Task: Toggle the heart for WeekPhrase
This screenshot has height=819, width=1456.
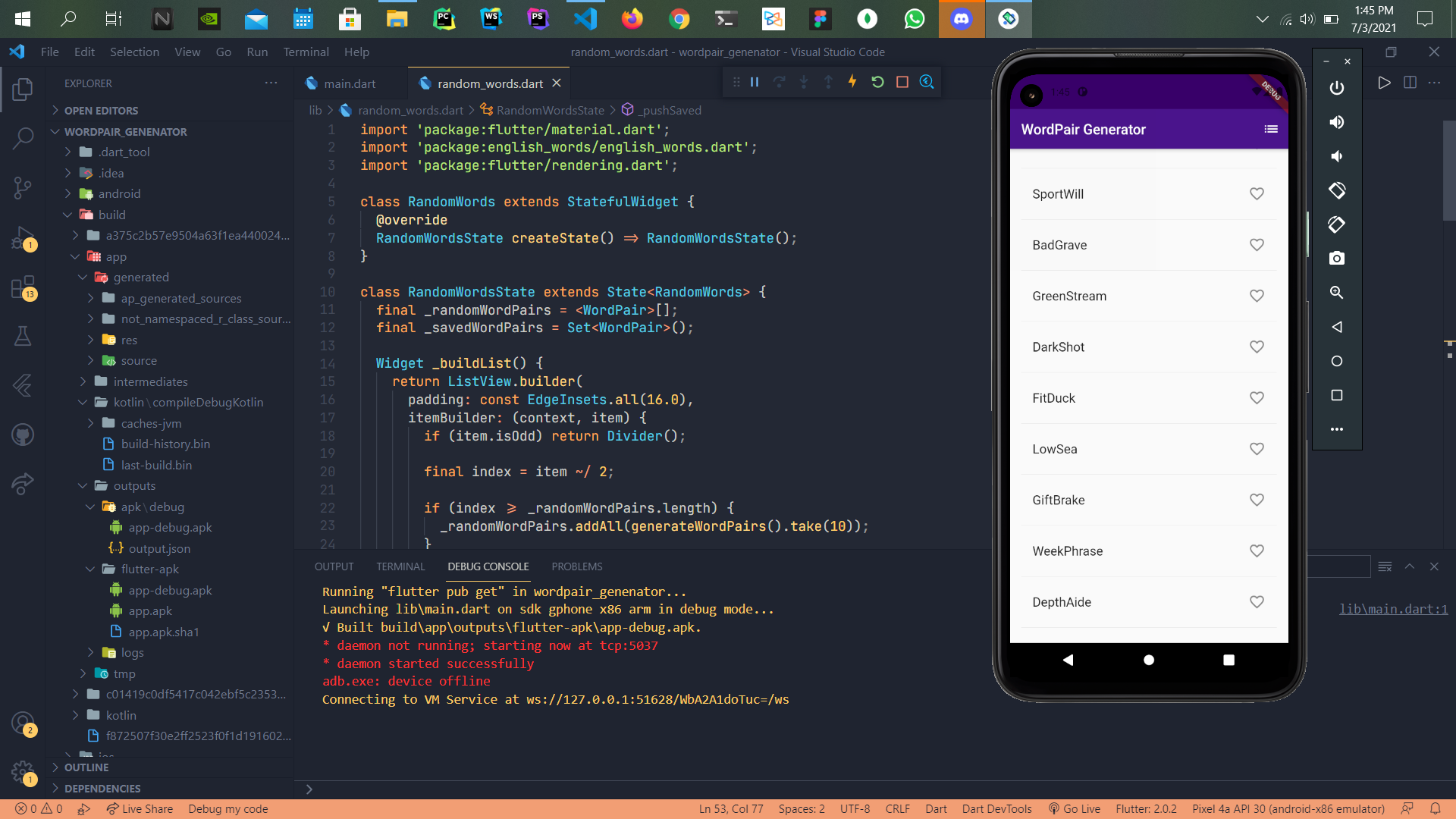Action: (x=1257, y=551)
